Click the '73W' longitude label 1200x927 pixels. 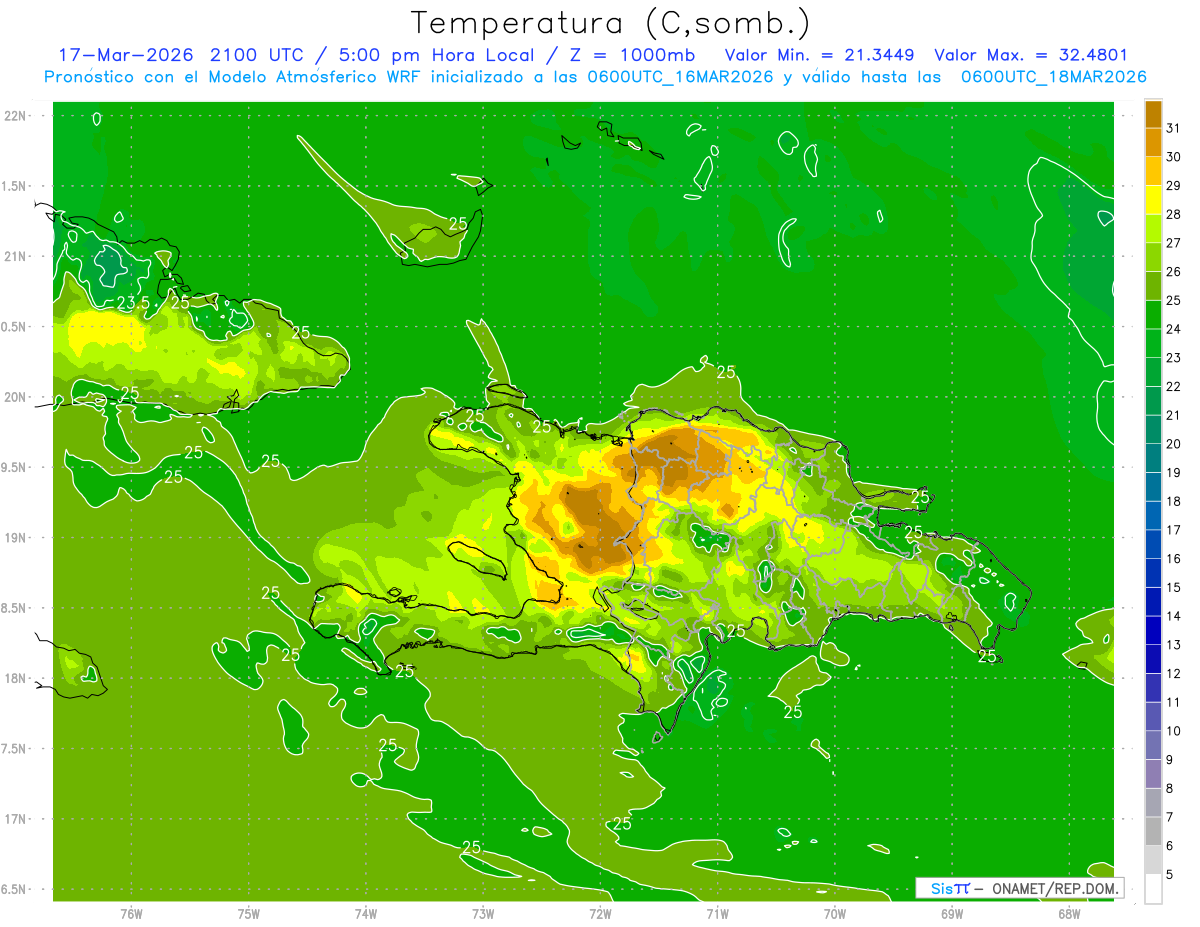(483, 914)
